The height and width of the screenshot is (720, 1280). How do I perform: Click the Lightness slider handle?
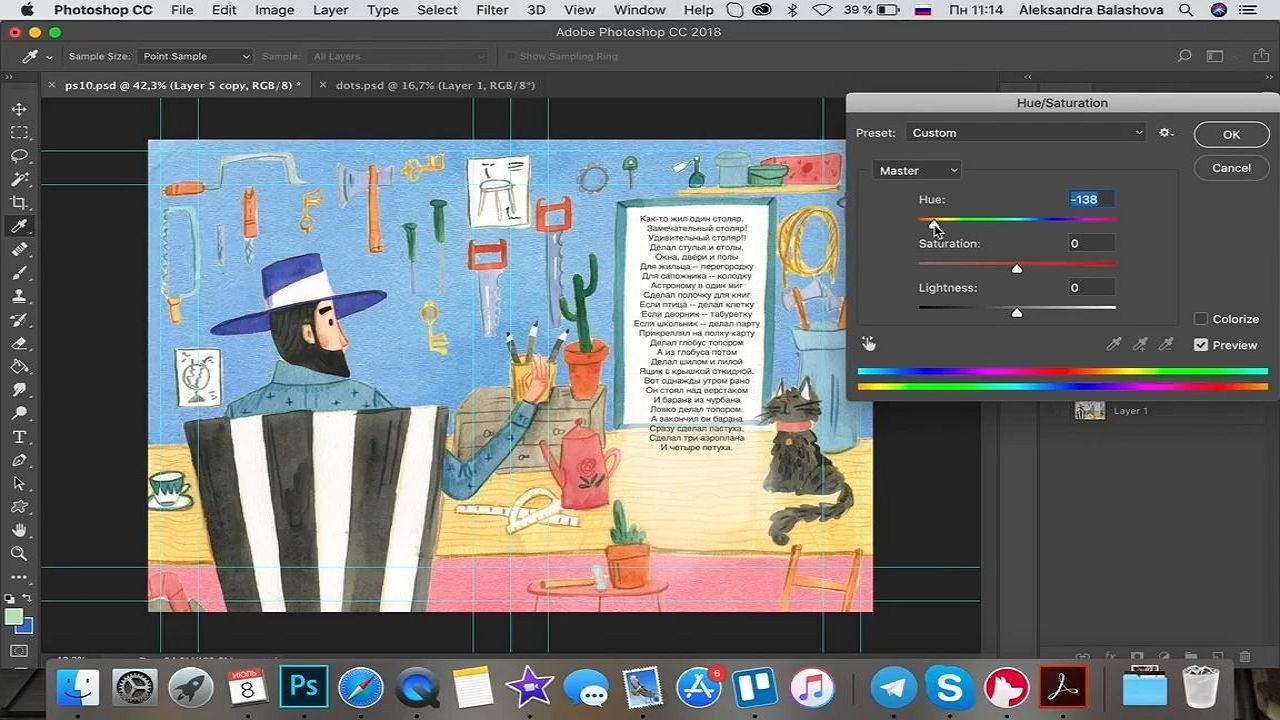1017,313
